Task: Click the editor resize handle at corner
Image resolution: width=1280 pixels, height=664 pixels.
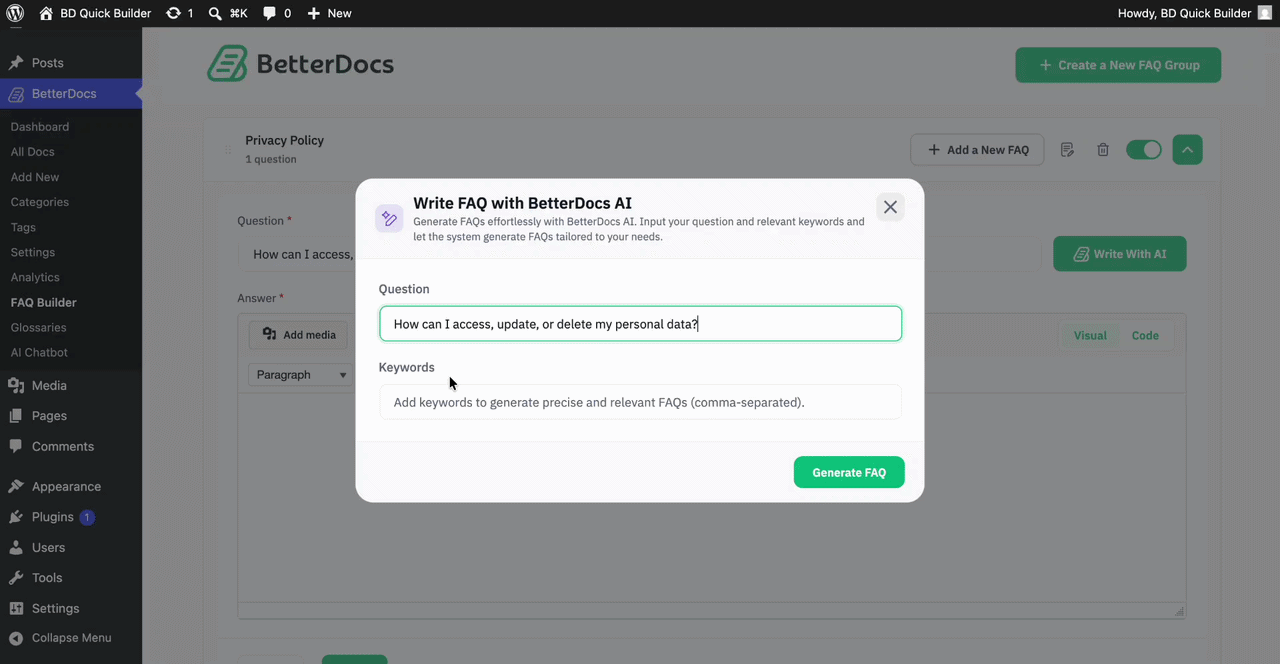Action: coord(1179,611)
